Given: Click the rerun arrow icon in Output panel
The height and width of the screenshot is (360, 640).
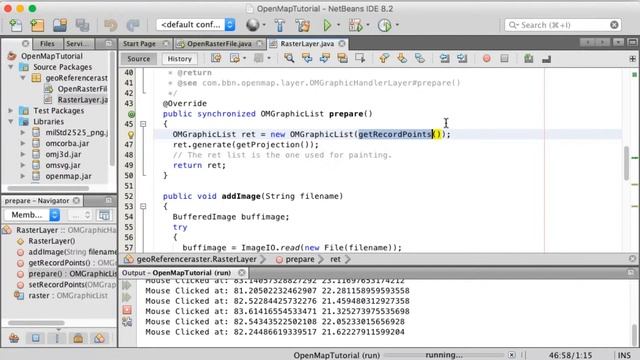Looking at the screenshot, I should pos(127,285).
